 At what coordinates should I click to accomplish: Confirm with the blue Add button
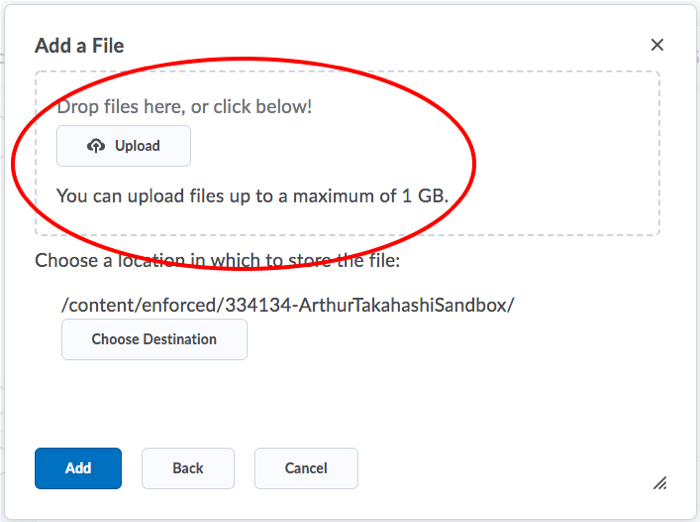tap(78, 468)
